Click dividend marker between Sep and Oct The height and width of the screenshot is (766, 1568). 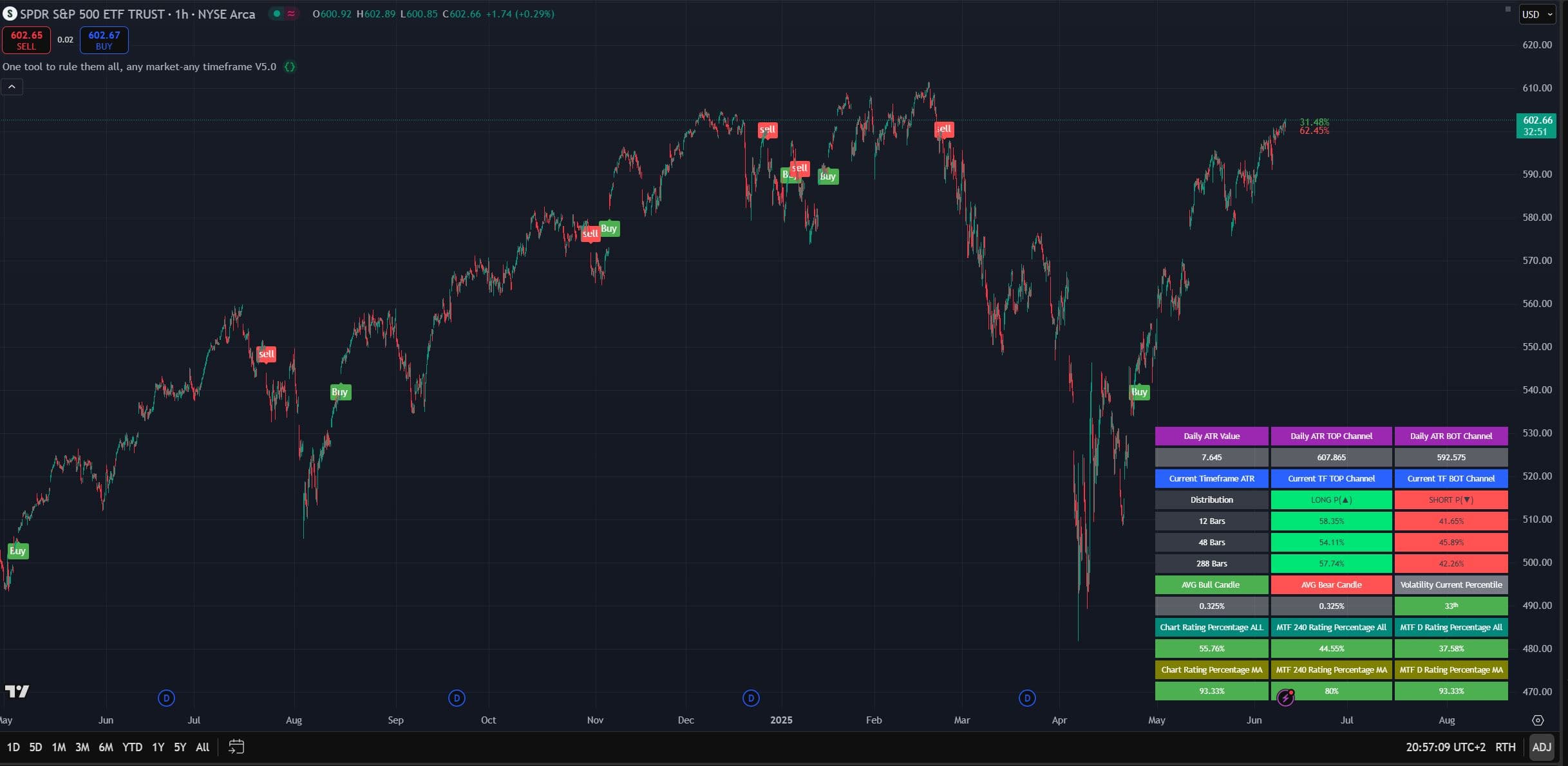coord(457,698)
